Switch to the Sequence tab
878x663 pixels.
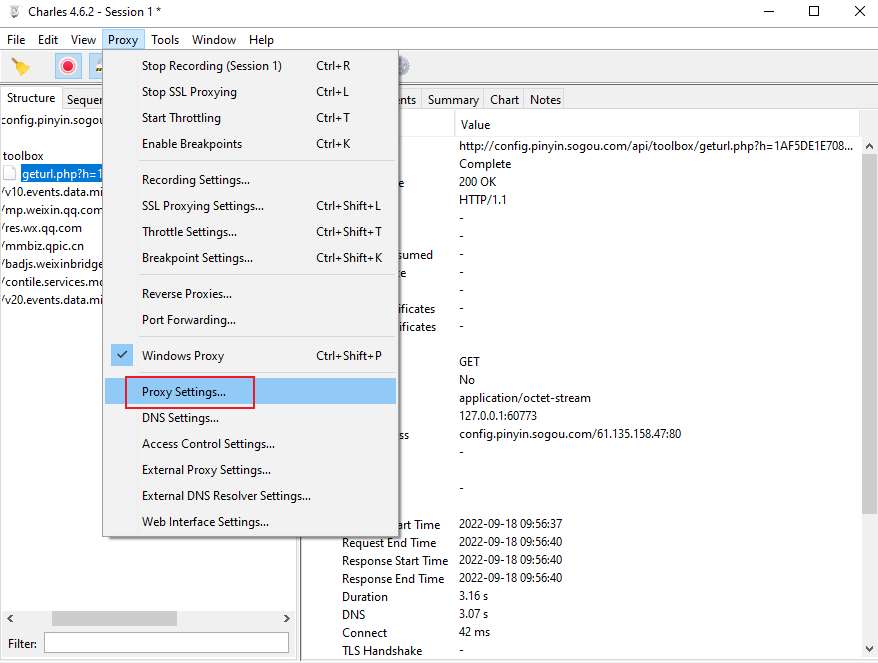click(x=84, y=100)
